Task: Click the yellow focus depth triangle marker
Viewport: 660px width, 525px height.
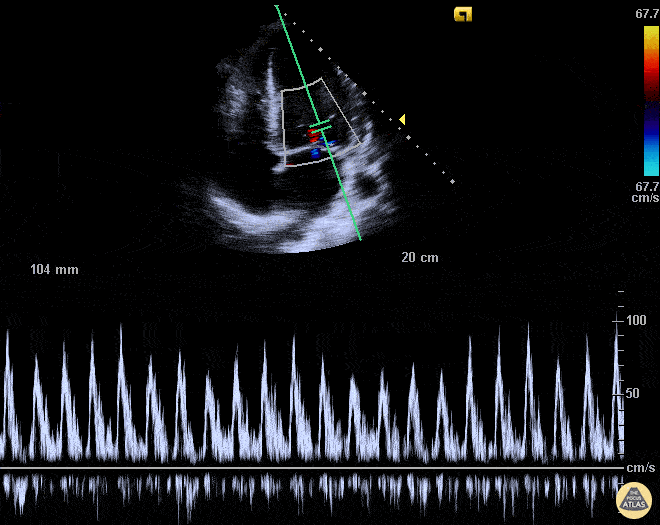Action: [402, 120]
